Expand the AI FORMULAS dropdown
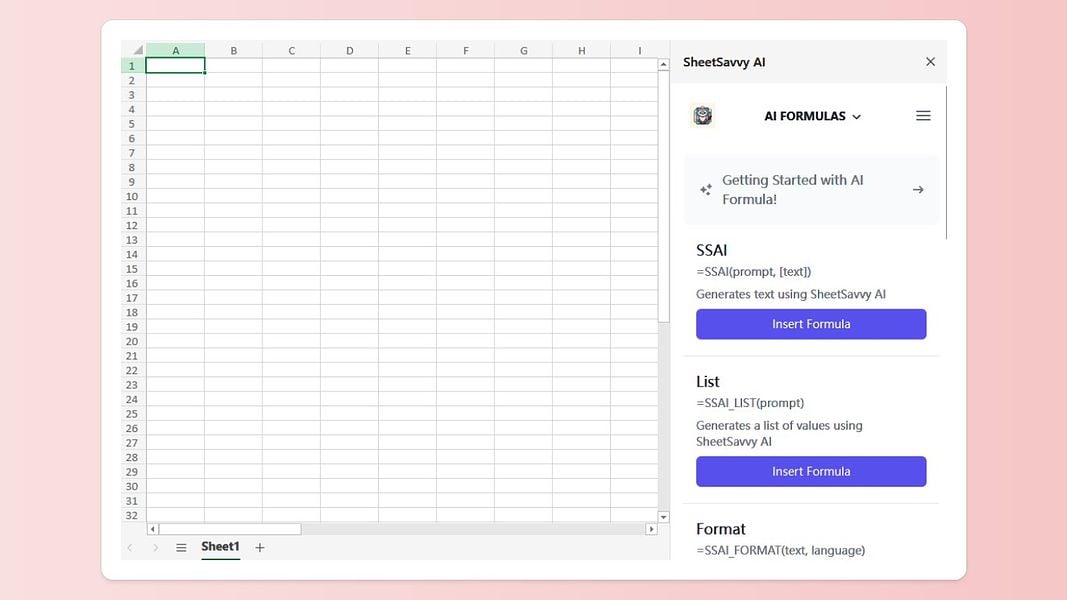The width and height of the screenshot is (1067, 600). tap(812, 116)
